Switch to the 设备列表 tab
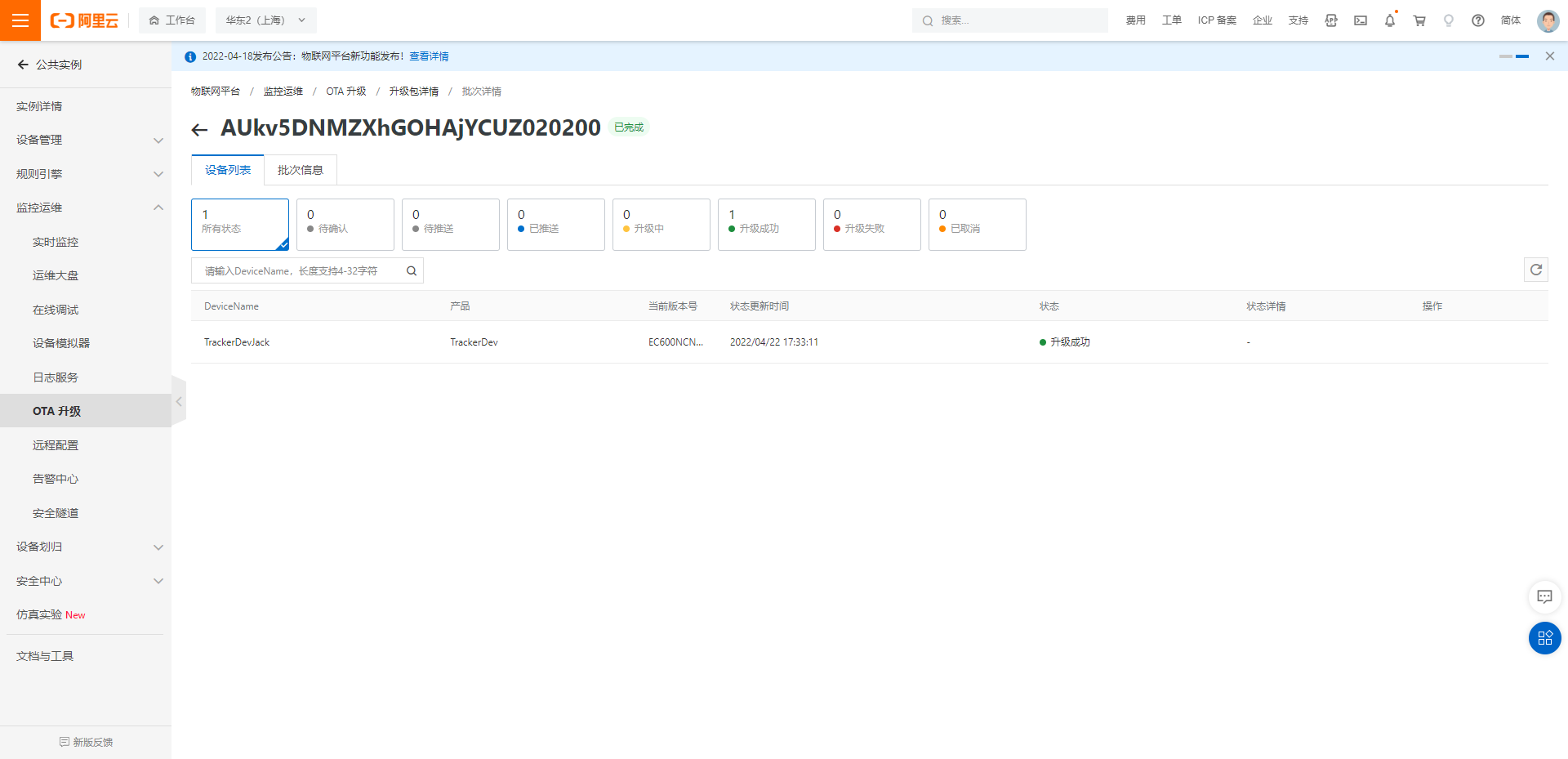The image size is (1568, 759). click(228, 170)
